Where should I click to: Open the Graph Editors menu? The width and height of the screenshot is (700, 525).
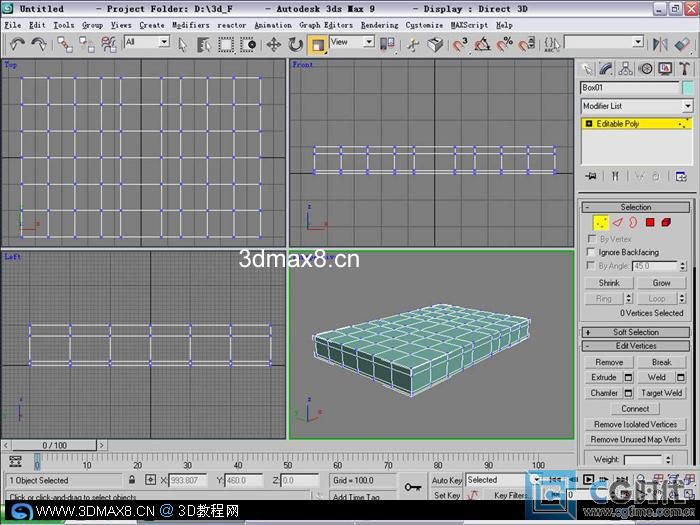326,25
